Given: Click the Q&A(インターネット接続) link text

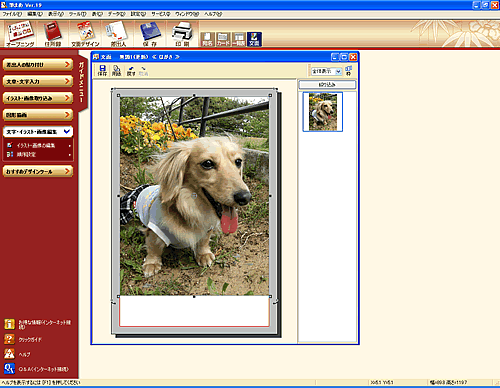Looking at the screenshot, I should pyautogui.click(x=43, y=369).
